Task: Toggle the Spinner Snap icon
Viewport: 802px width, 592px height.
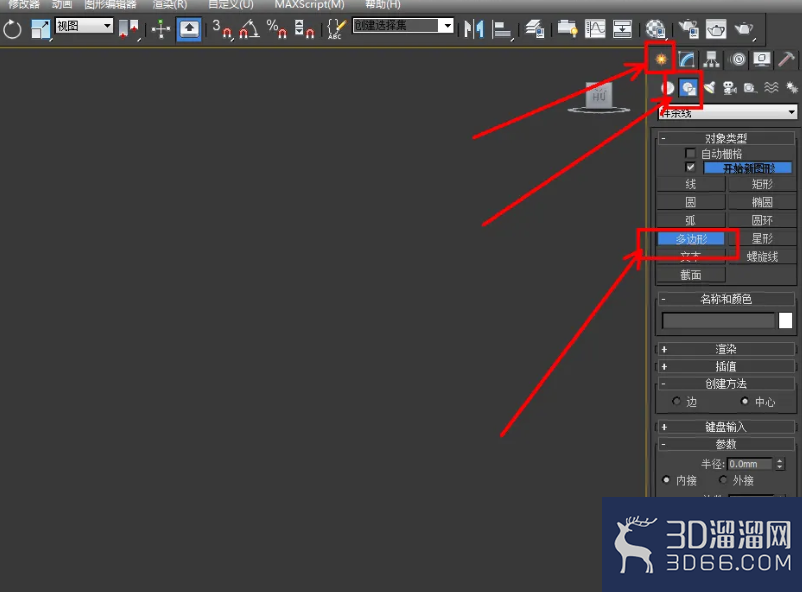Action: point(304,29)
